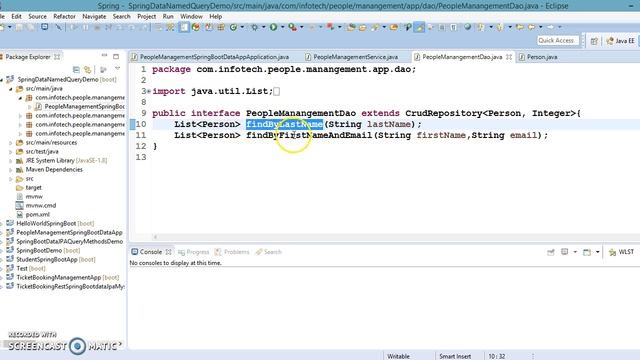Click the Open Type icon in toolbar
Screen dimensions: 640x360
pyautogui.click(x=351, y=27)
